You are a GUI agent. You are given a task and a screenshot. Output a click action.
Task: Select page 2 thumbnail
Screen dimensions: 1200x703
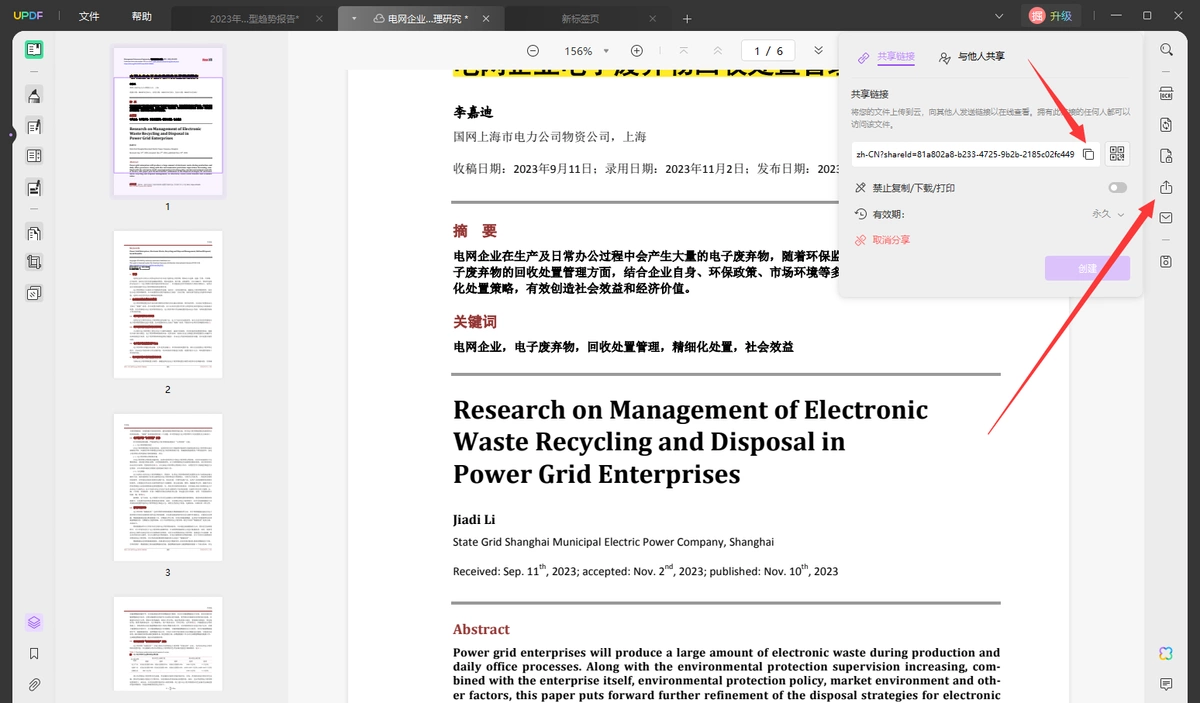point(168,305)
